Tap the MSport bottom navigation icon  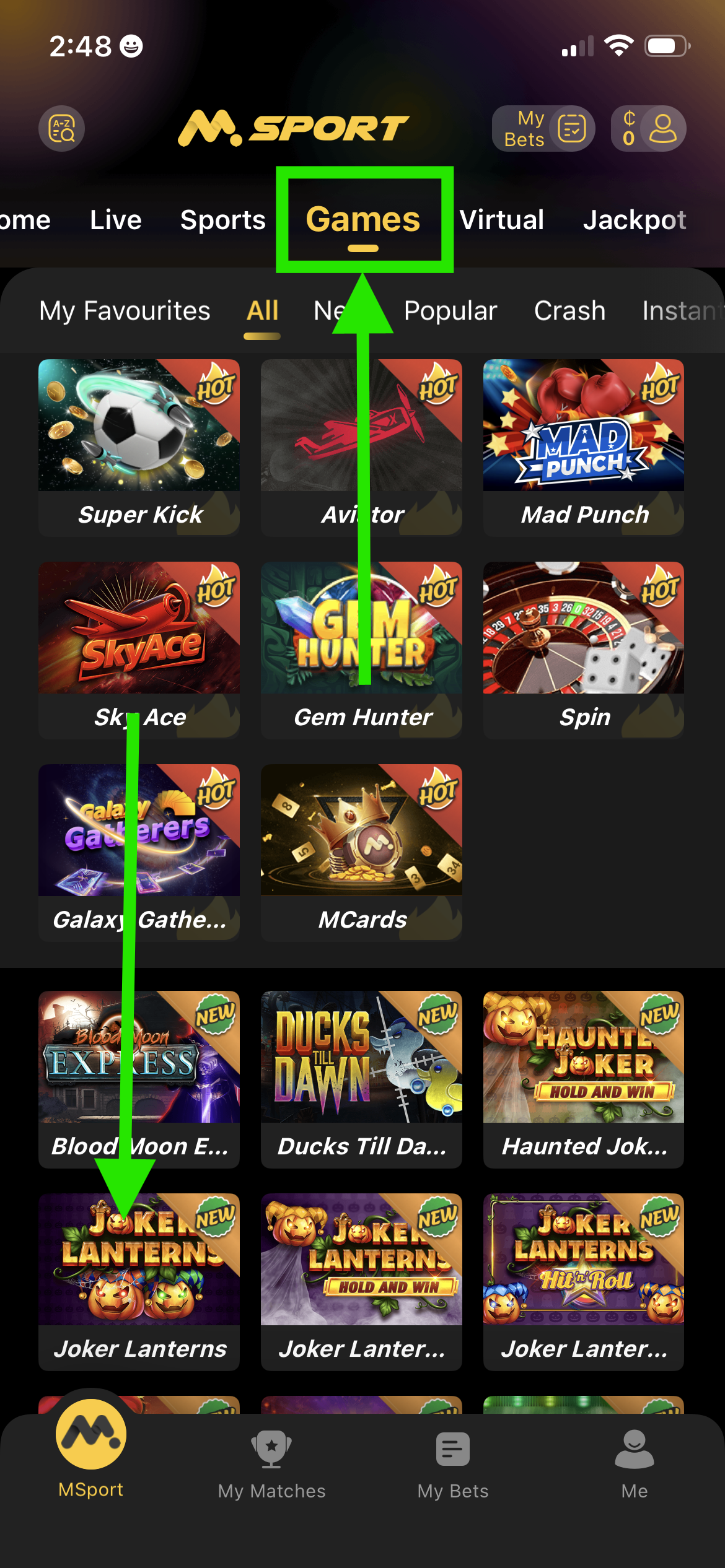coord(91,1434)
